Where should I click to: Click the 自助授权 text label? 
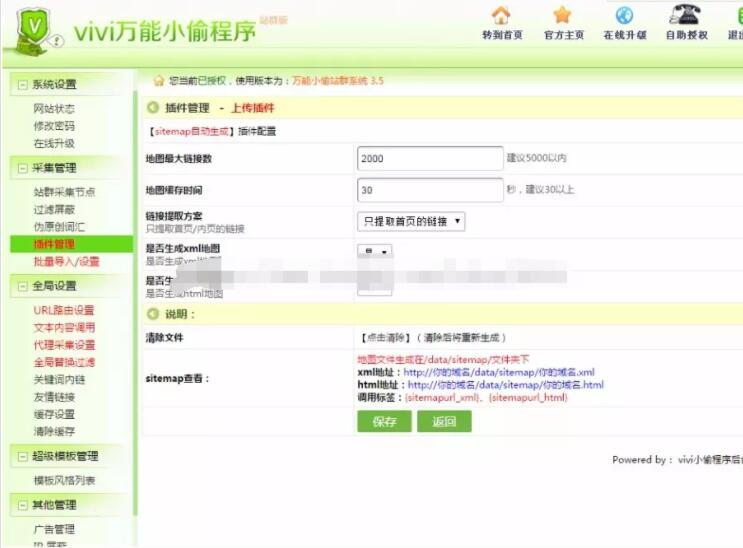[x=687, y=35]
